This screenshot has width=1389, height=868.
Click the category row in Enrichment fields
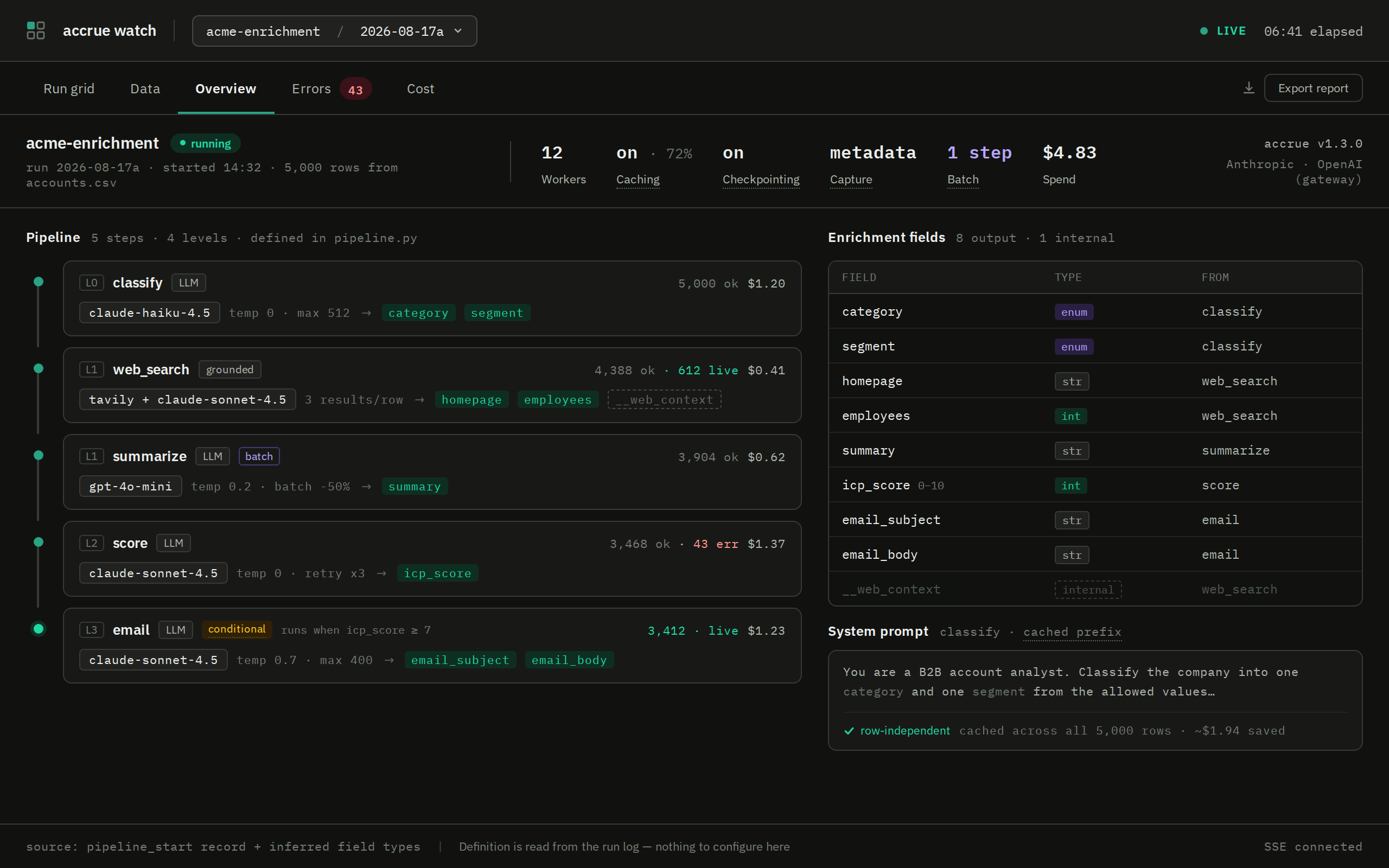point(1095,311)
